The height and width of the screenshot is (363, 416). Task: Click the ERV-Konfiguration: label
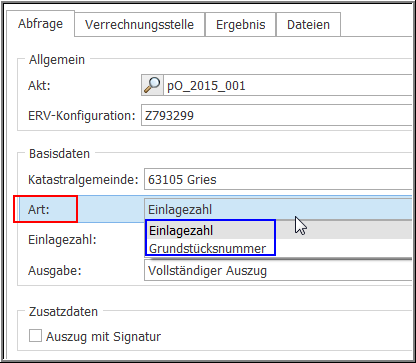[82, 116]
